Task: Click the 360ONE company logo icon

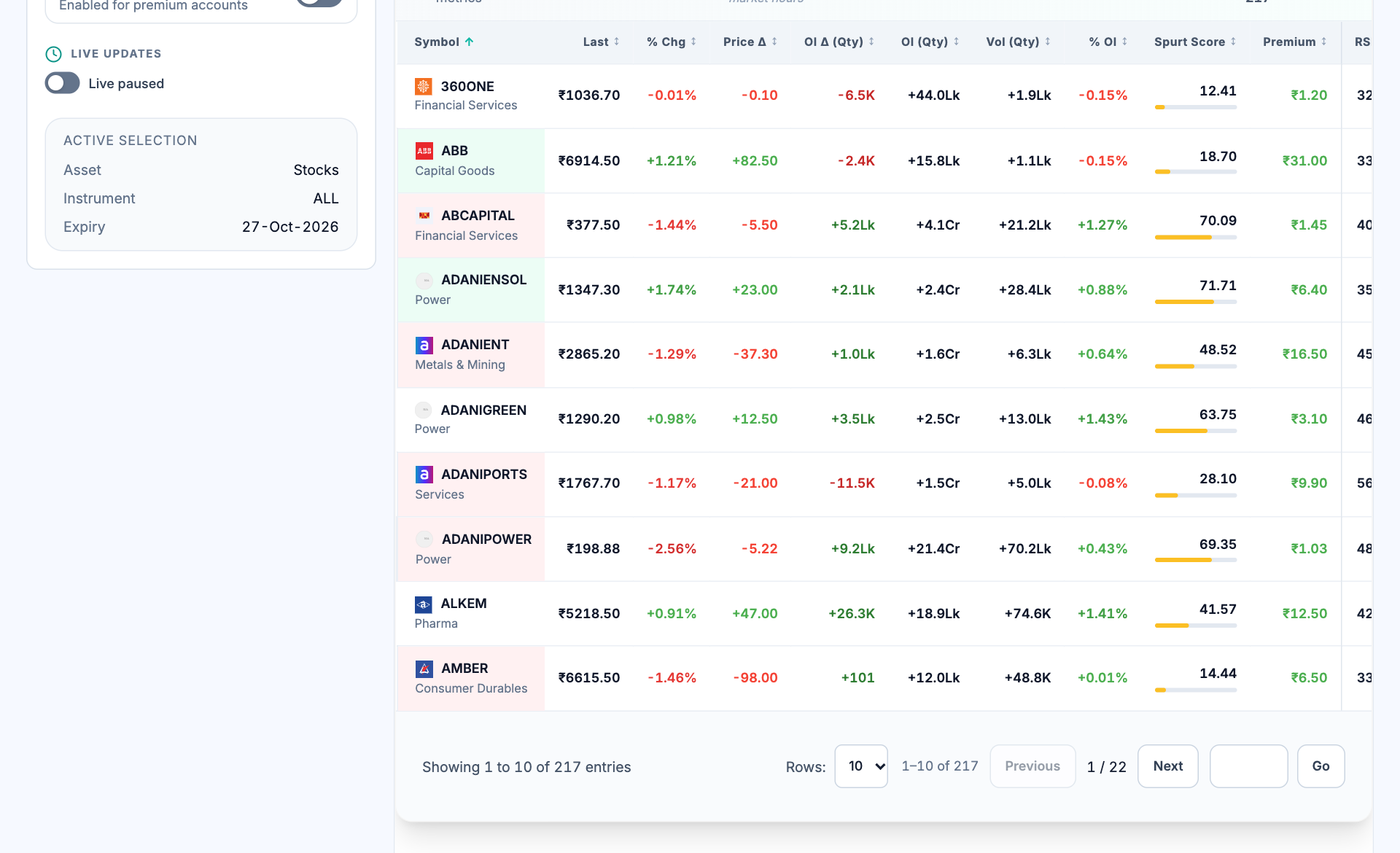Action: point(424,87)
